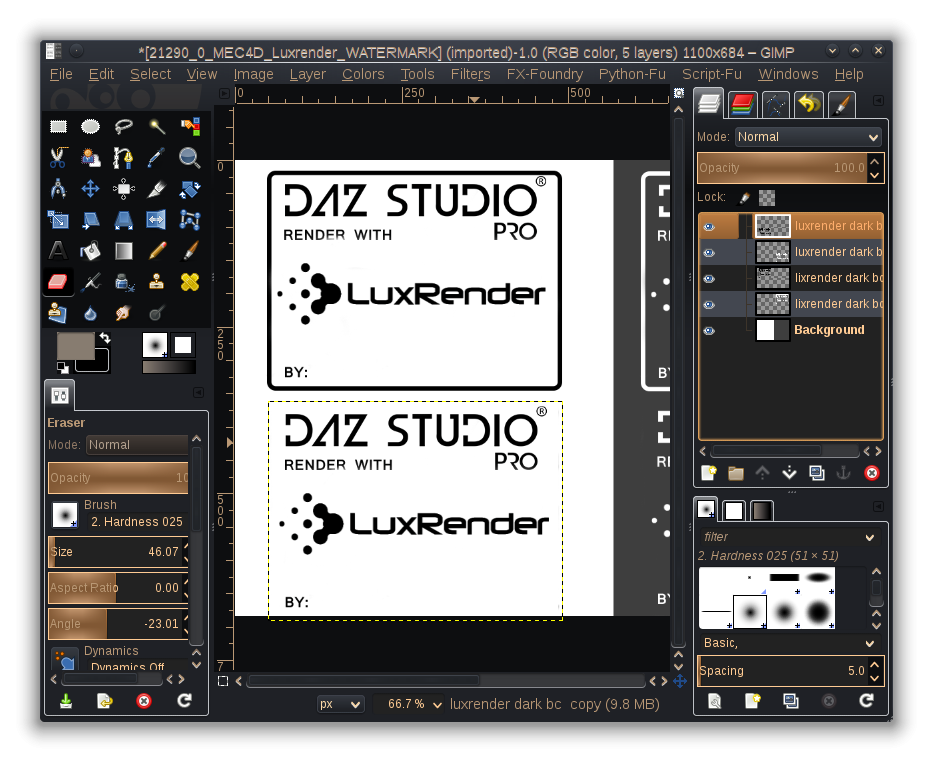933x762 pixels.
Task: Toggle the lock alpha channel checkerboard
Action: (x=767, y=197)
